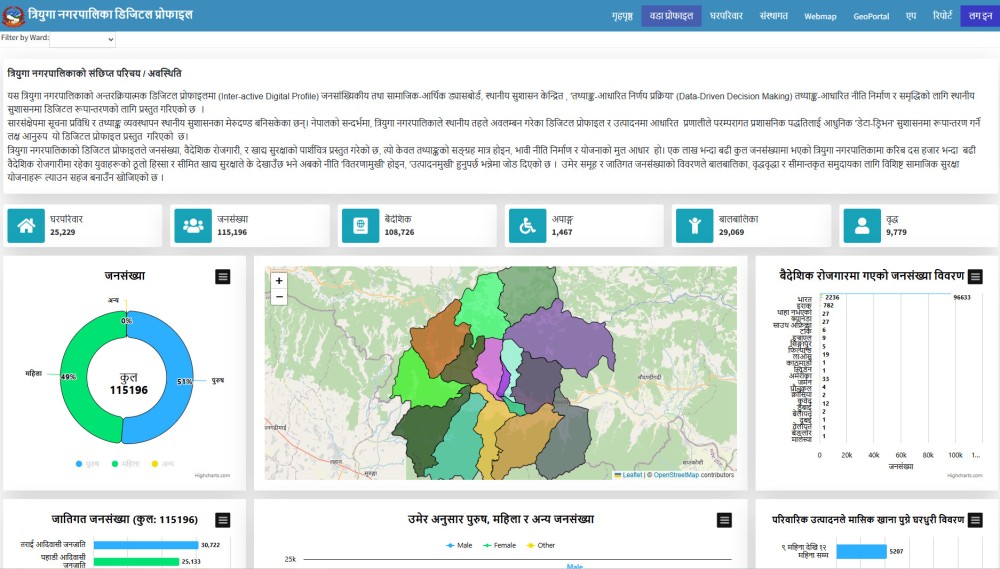Screen dimensions: 1000x569
Task: Click the house icon on घरपरिवार card
Action: [26, 226]
